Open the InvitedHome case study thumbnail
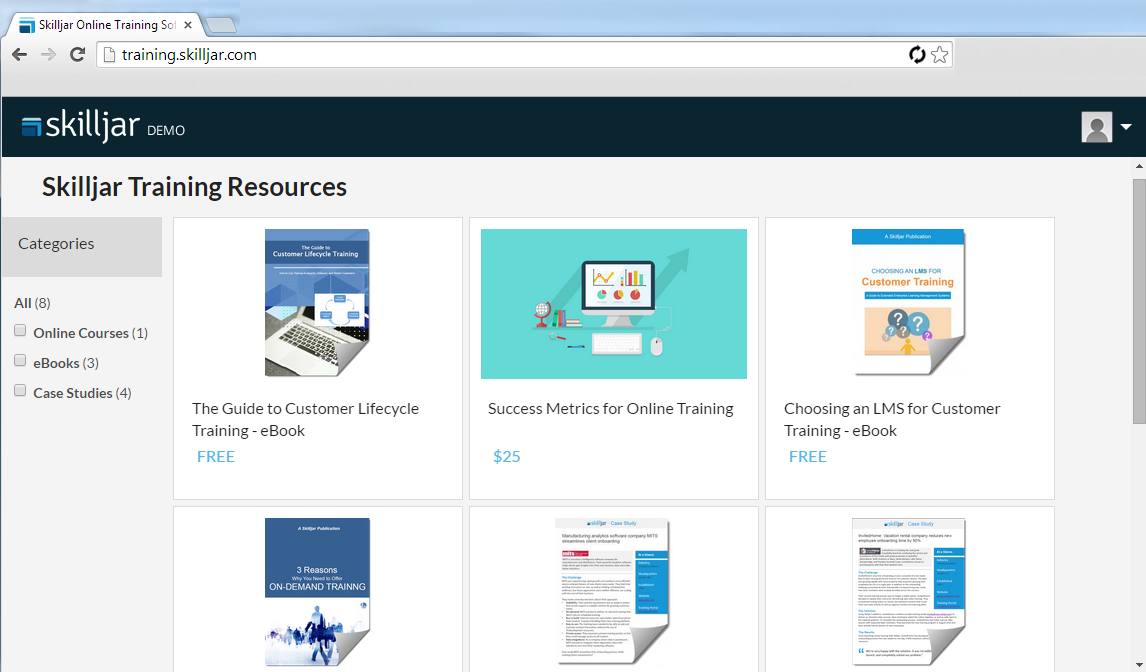 908,592
